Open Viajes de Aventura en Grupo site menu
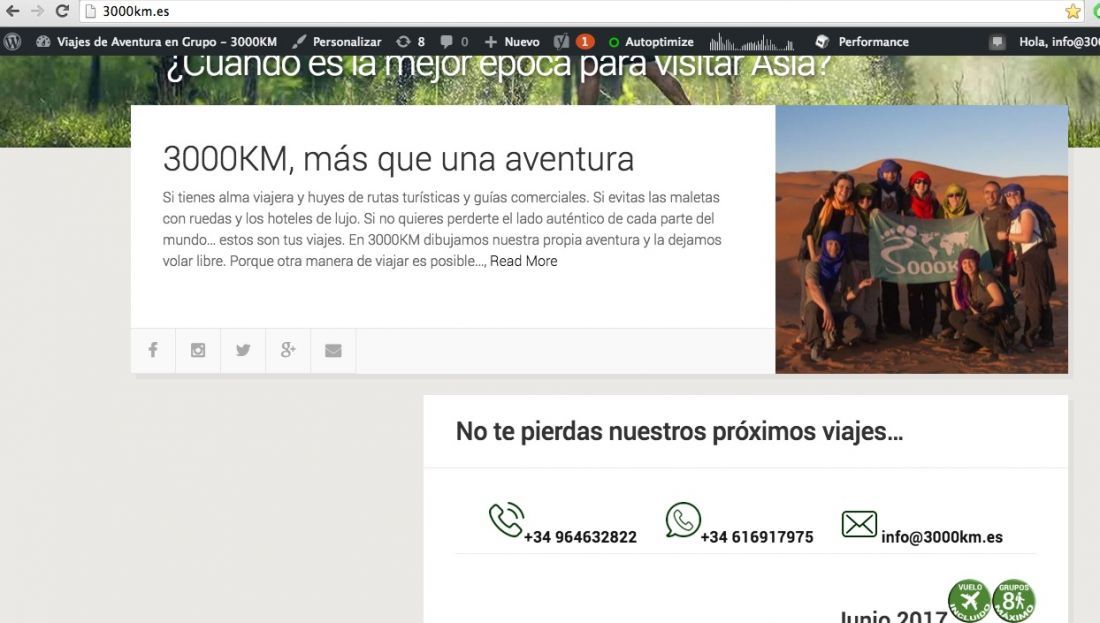Image resolution: width=1100 pixels, height=623 pixels. pos(156,41)
